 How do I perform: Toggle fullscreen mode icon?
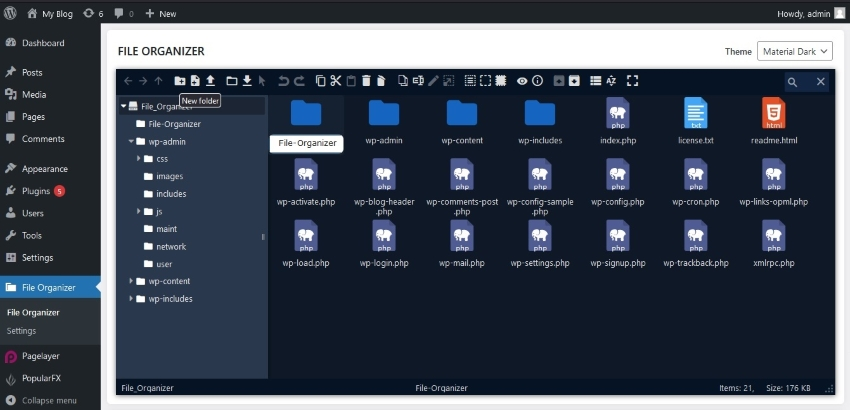[x=632, y=81]
